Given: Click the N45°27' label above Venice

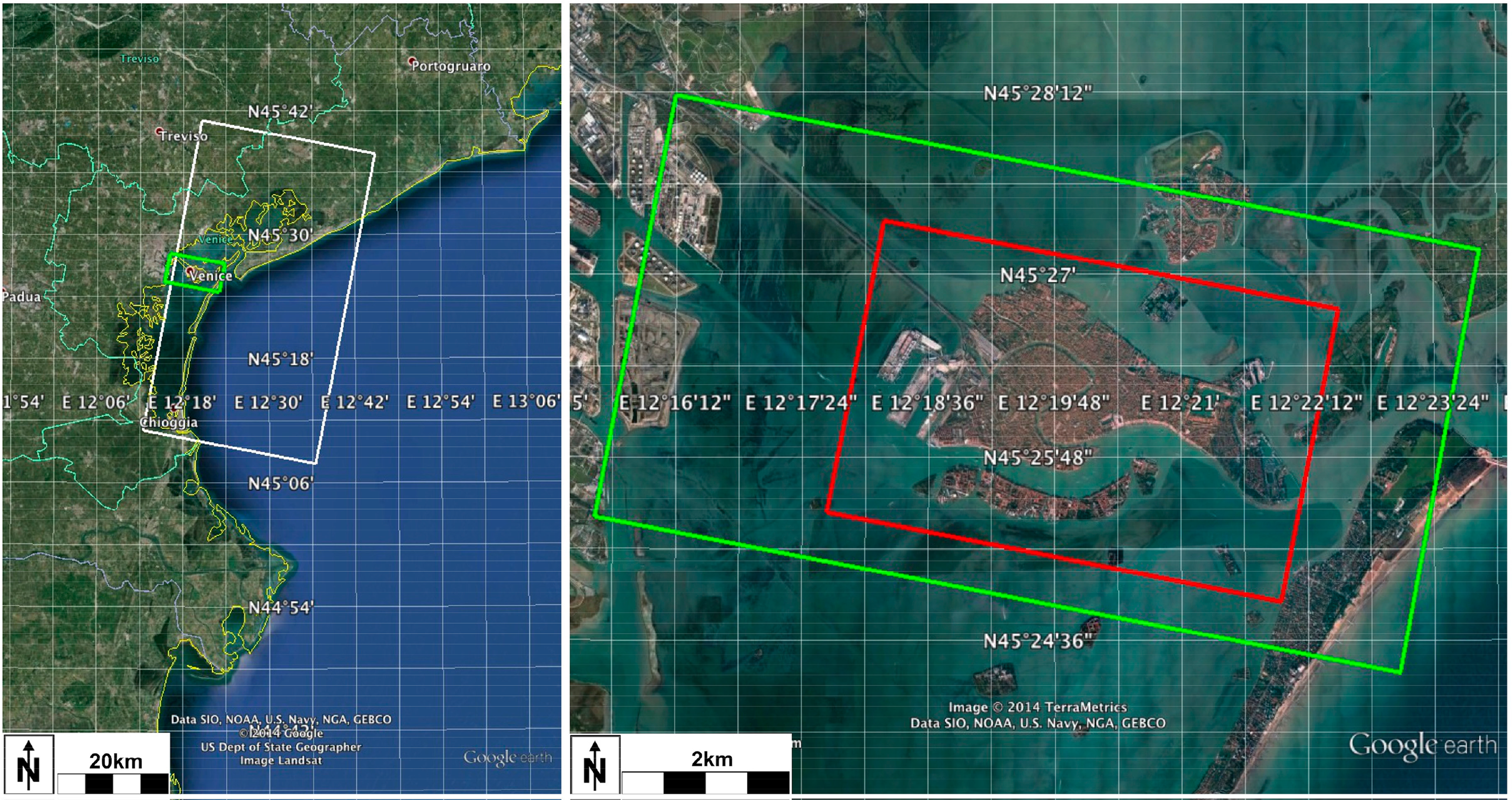Looking at the screenshot, I should [x=1037, y=275].
